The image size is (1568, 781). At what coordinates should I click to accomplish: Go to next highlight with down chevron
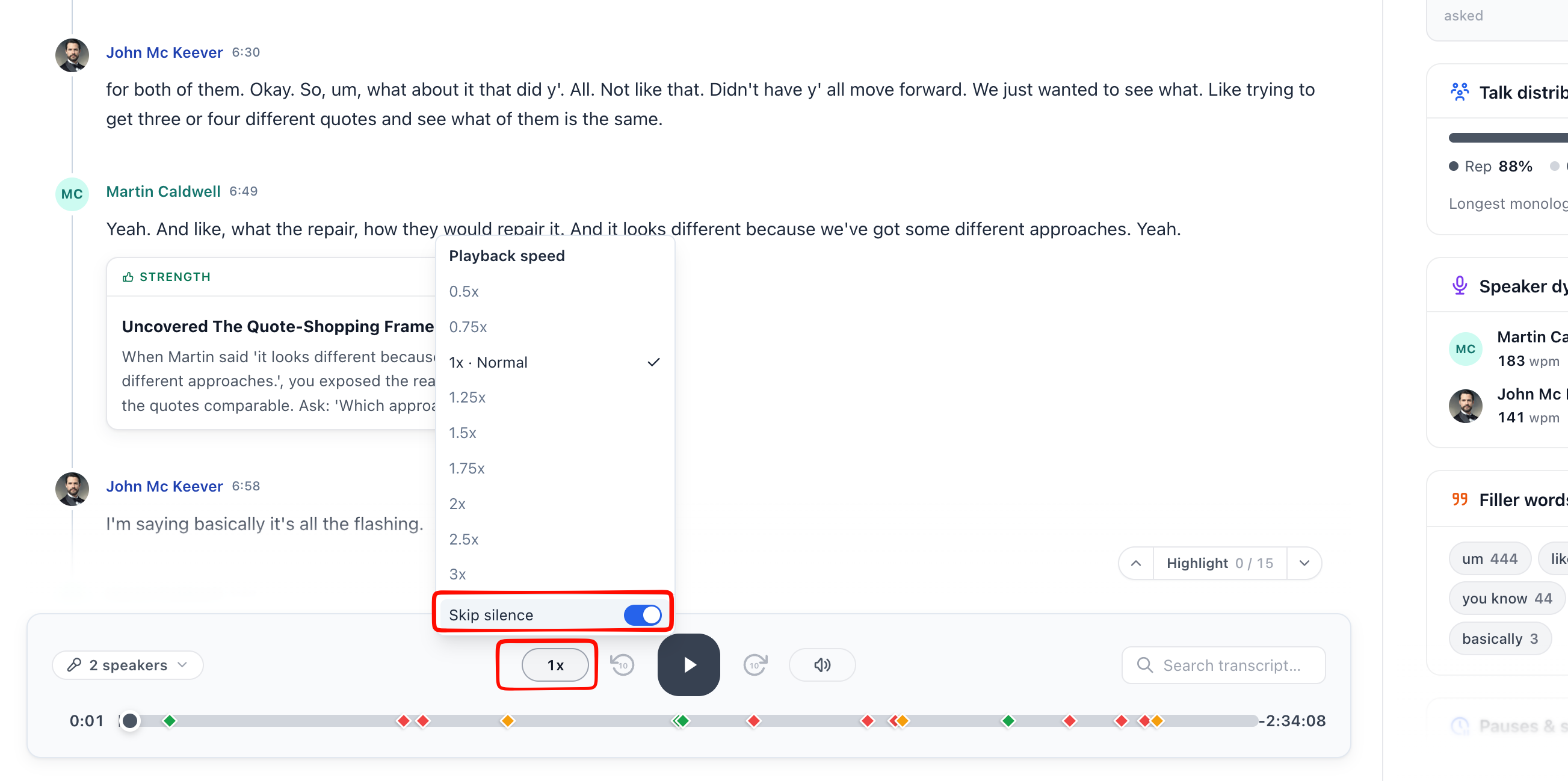[x=1304, y=563]
